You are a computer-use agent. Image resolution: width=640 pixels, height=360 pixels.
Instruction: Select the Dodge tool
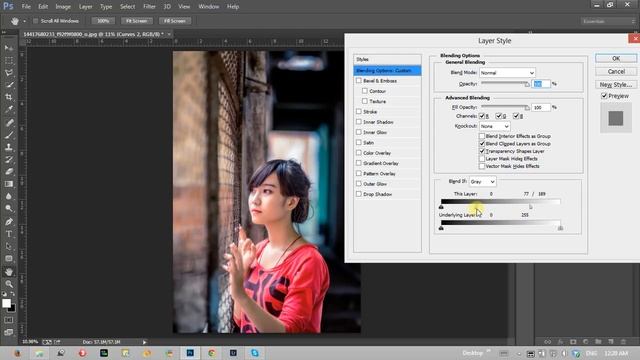click(9, 208)
